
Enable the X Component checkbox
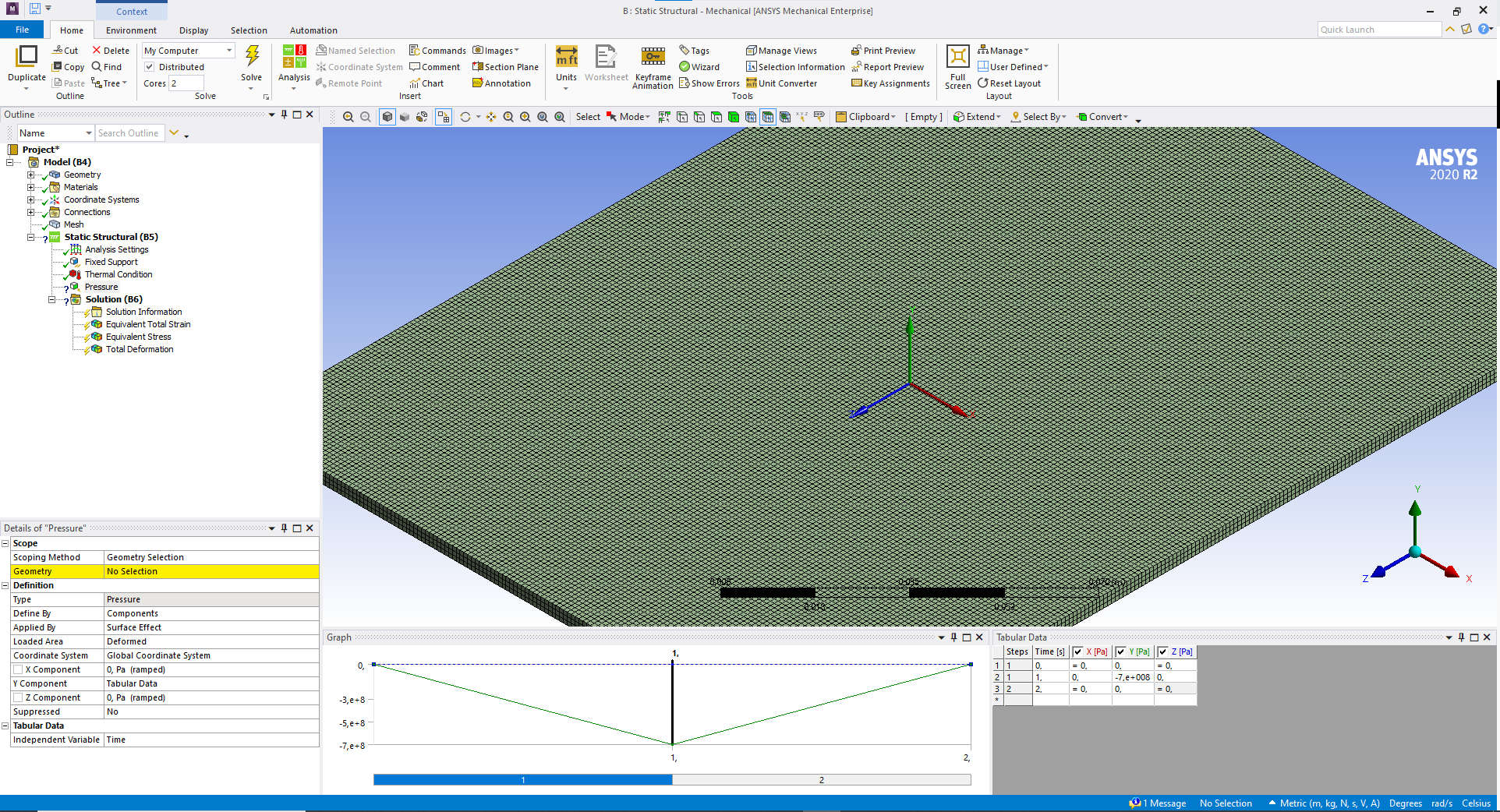coord(18,669)
